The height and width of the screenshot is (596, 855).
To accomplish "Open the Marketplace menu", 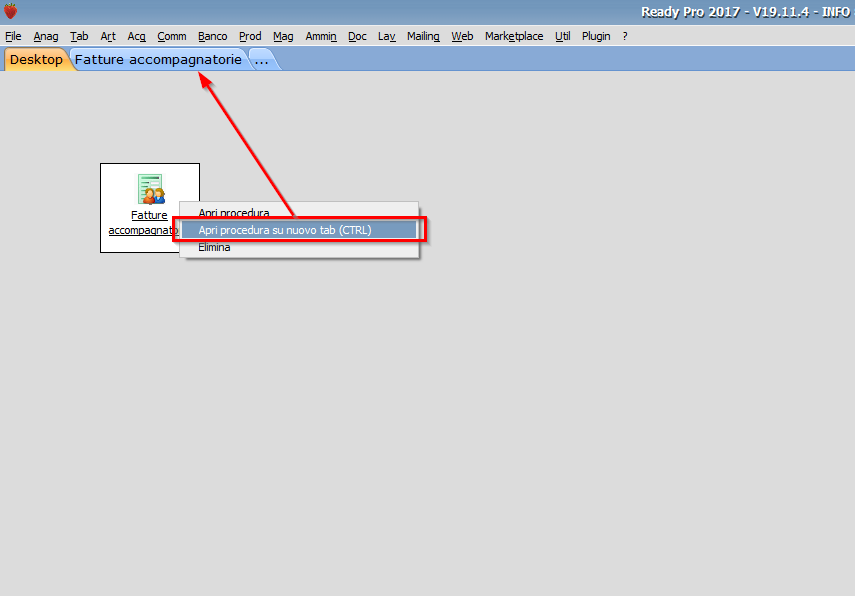I will (x=514, y=36).
